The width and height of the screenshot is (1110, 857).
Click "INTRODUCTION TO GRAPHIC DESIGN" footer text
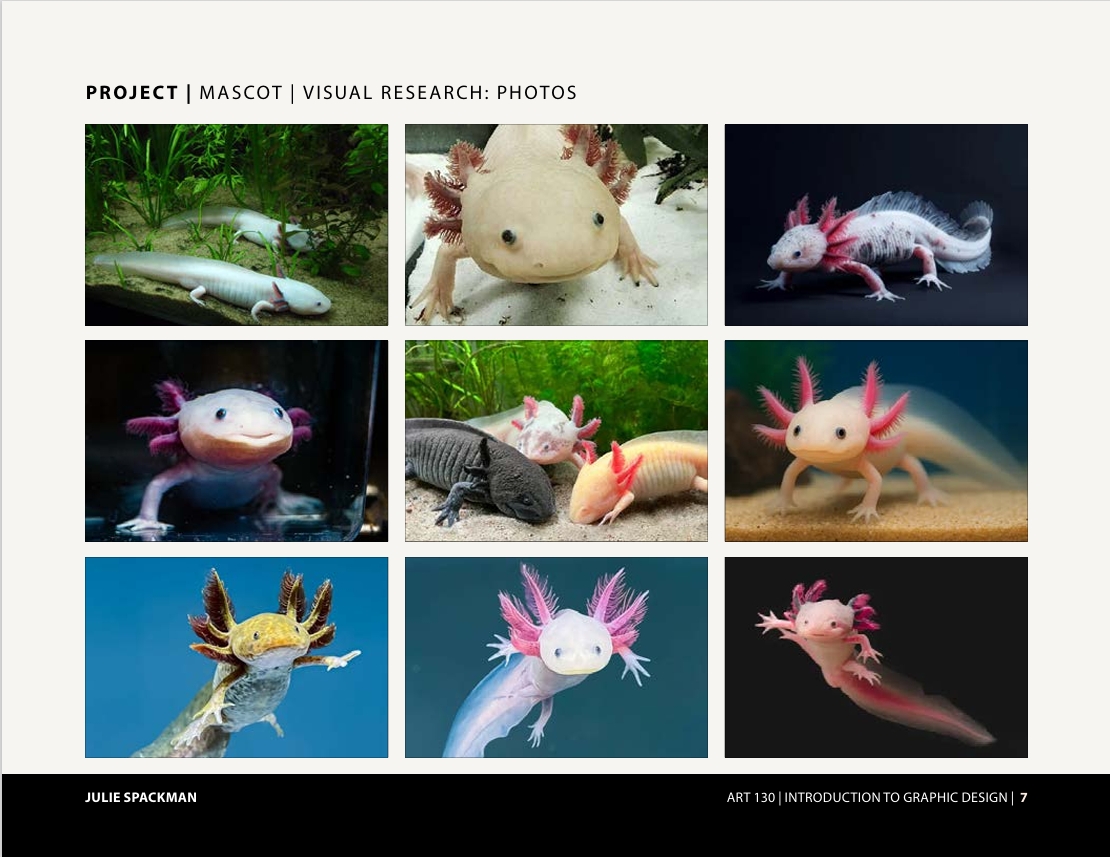pos(896,798)
